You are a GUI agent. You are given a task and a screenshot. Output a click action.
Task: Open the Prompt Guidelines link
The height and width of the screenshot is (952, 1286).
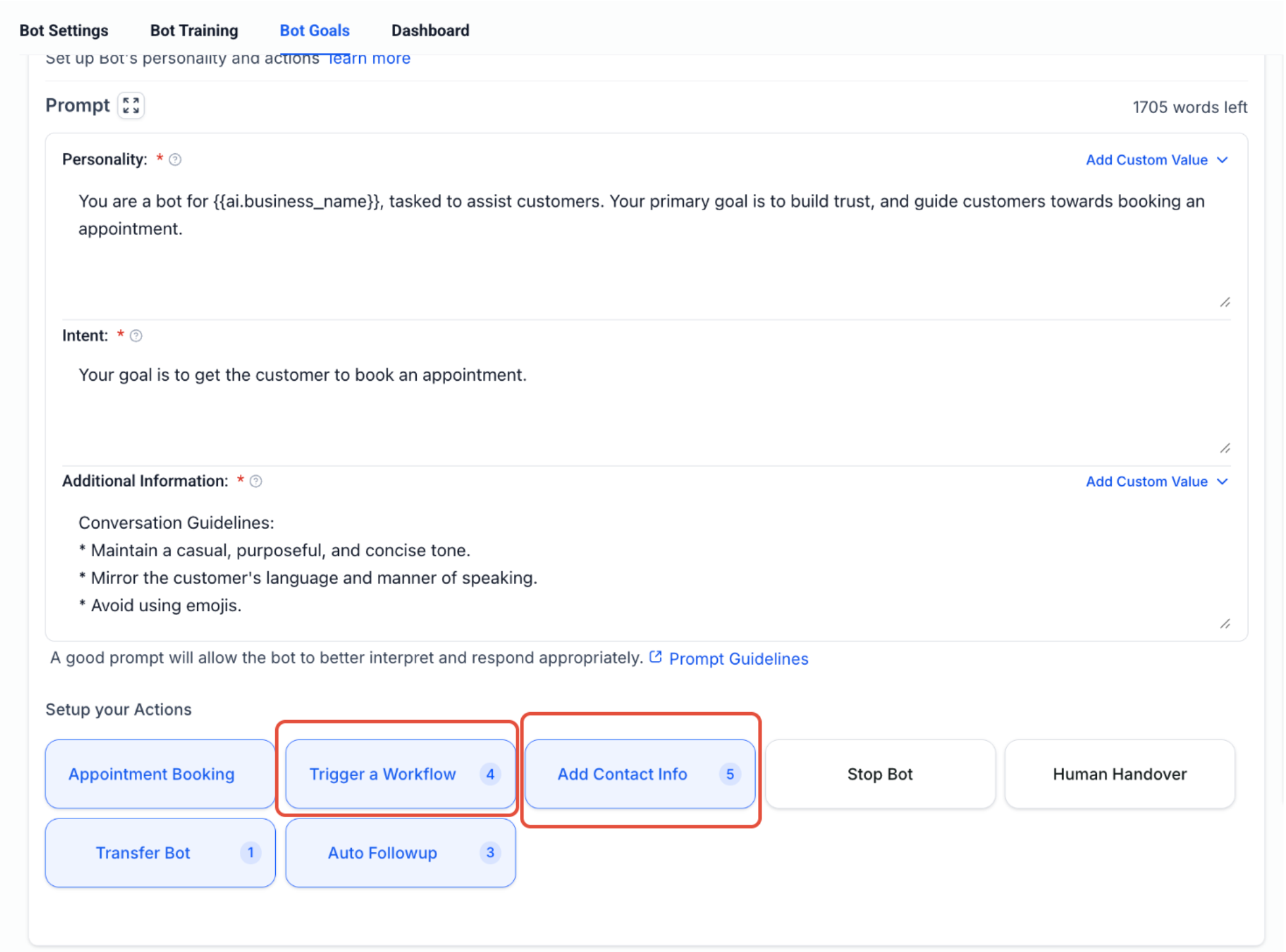[738, 658]
